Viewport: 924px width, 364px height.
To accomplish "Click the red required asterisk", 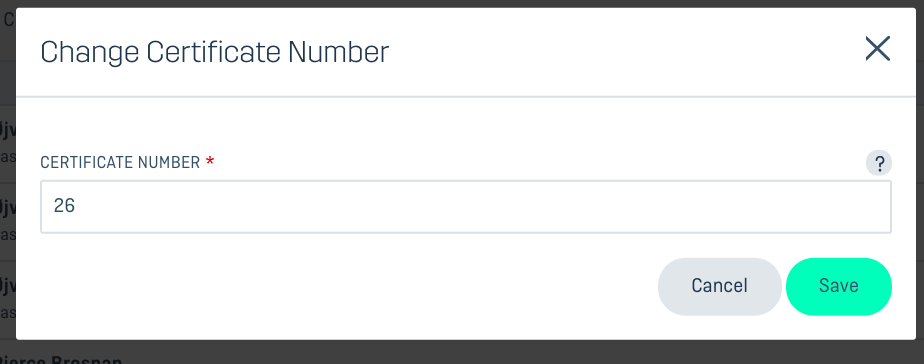I will [x=210, y=161].
